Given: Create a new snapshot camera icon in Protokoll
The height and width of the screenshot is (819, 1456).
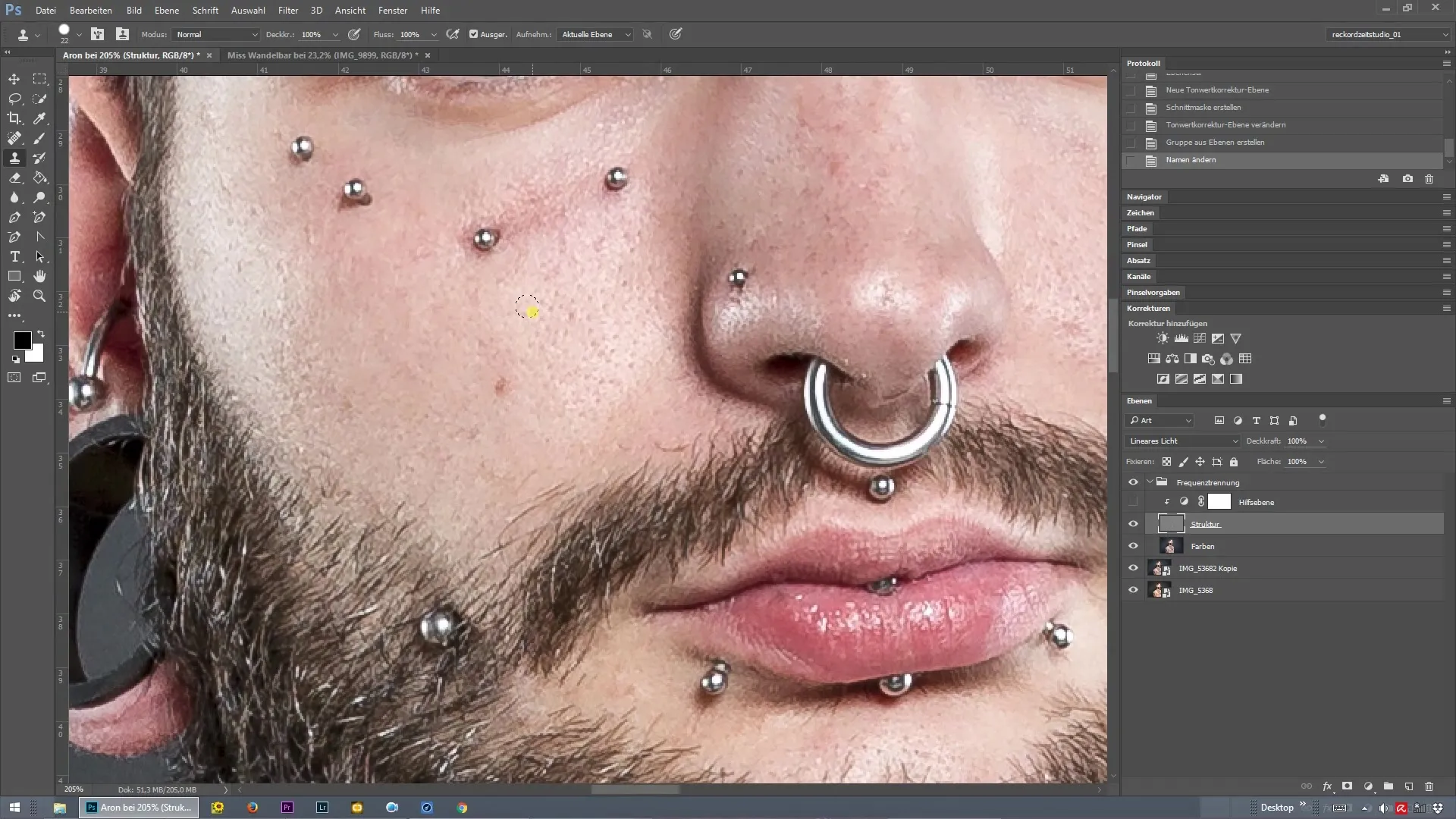Looking at the screenshot, I should pos(1407,179).
